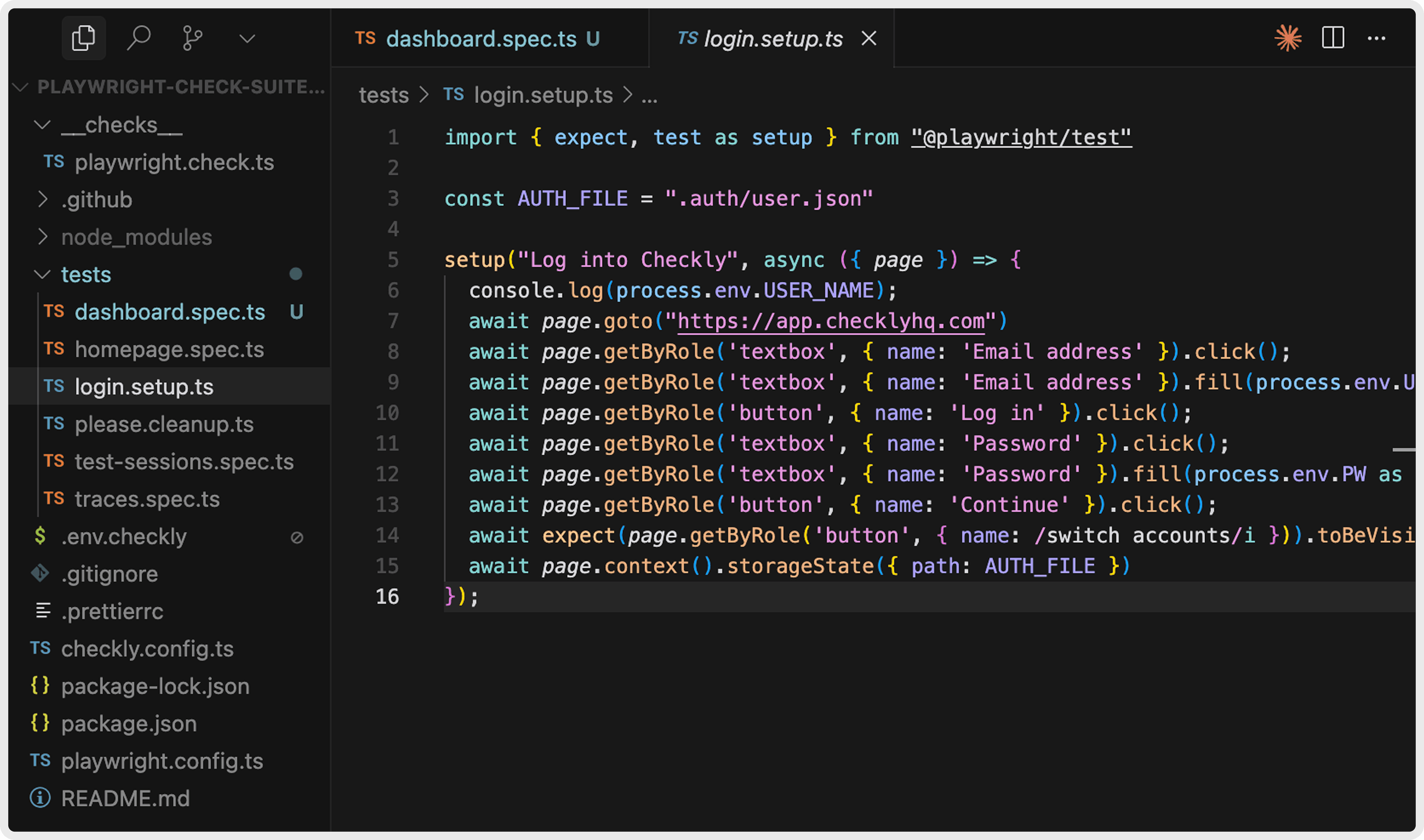1424x840 pixels.
Task: Open the Search view icon
Action: (x=138, y=39)
